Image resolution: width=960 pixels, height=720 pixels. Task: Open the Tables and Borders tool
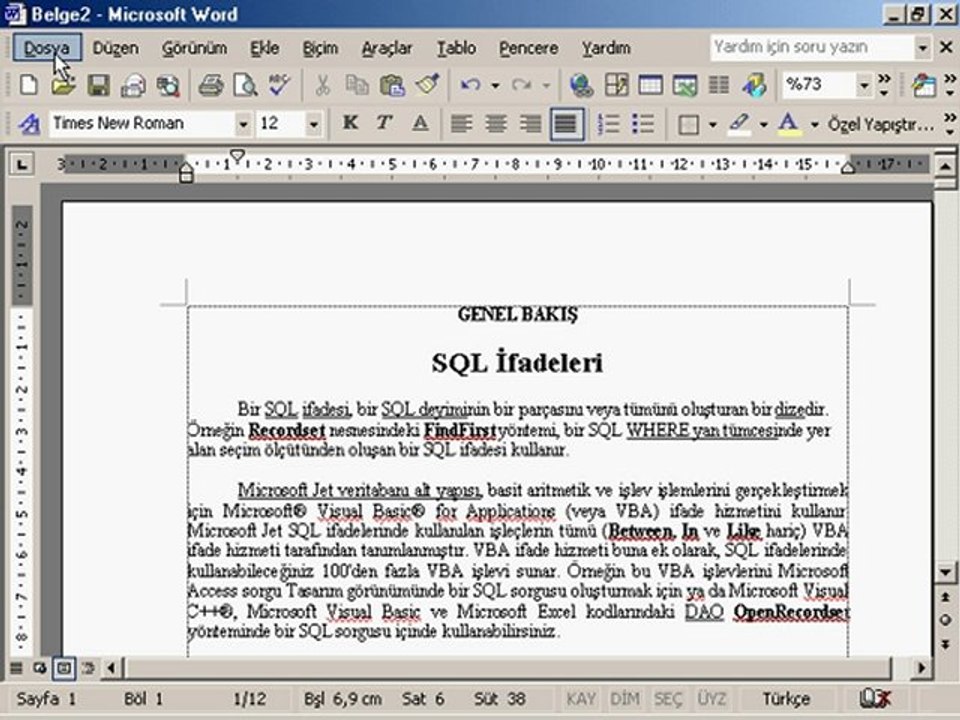tap(617, 85)
